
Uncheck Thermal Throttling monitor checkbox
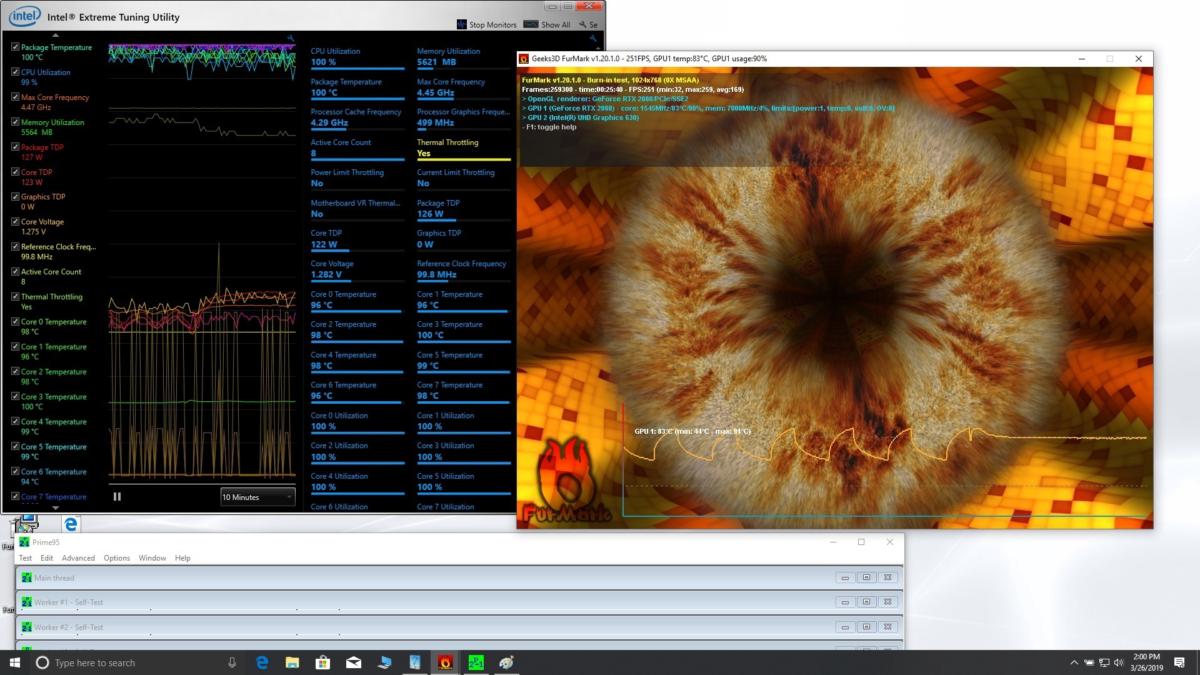point(15,297)
